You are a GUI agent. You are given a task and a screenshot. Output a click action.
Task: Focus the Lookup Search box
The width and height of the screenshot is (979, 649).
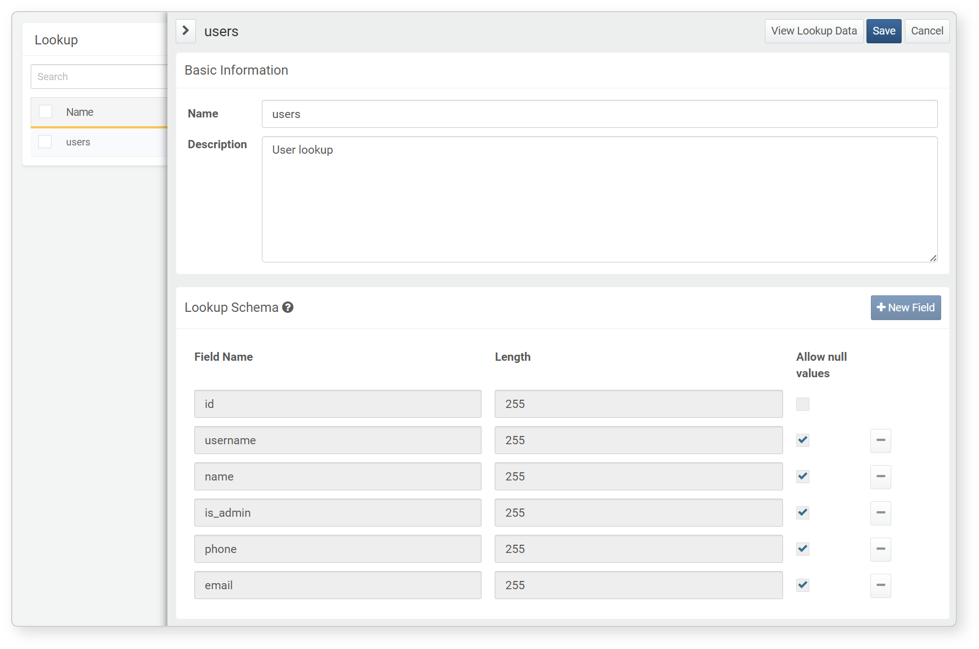point(99,76)
